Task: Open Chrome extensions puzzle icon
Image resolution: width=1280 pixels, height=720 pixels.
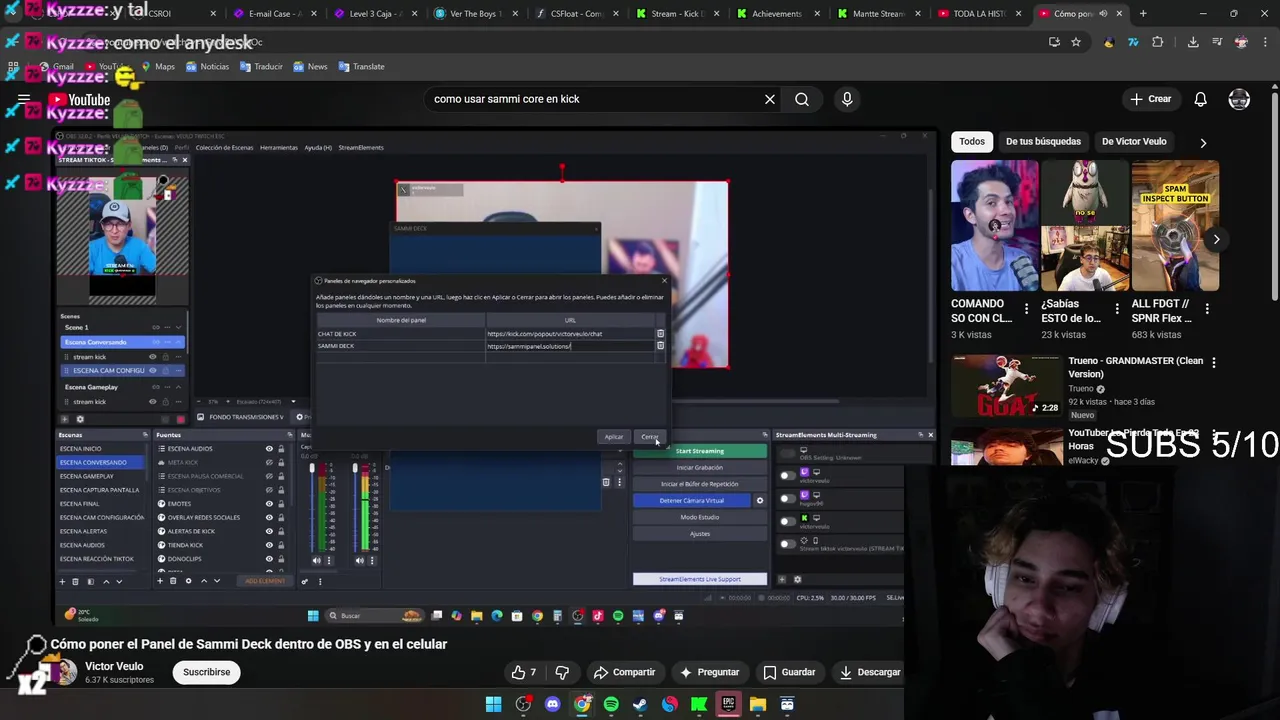Action: pyautogui.click(x=1158, y=42)
